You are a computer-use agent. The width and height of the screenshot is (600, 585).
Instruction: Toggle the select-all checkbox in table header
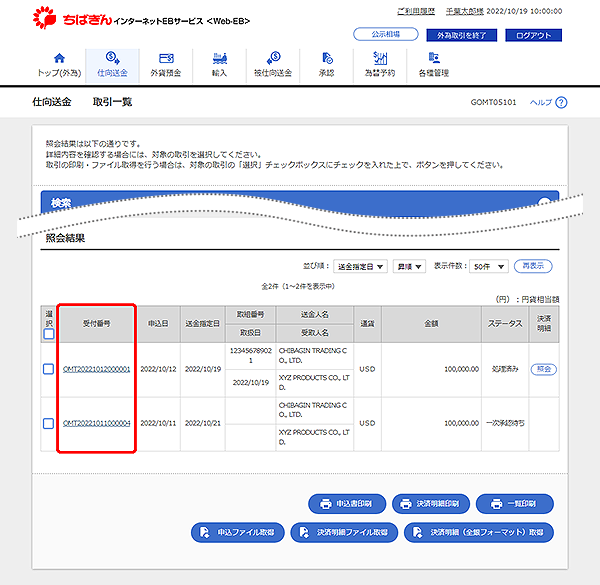(49, 334)
